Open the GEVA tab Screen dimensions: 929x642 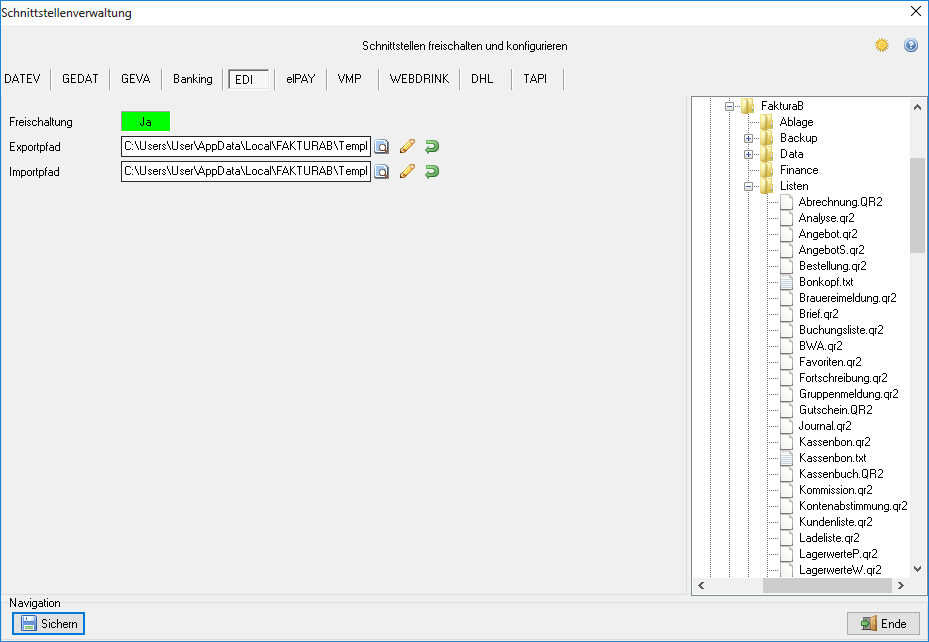tap(136, 79)
